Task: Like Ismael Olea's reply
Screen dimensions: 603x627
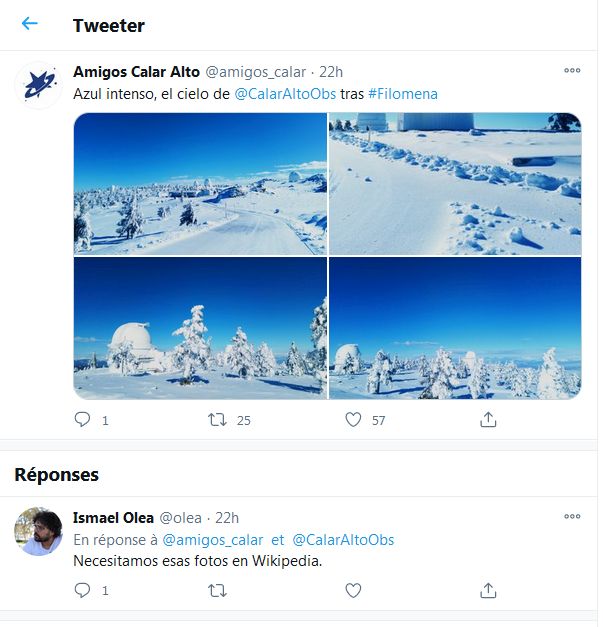Action: coord(353,591)
